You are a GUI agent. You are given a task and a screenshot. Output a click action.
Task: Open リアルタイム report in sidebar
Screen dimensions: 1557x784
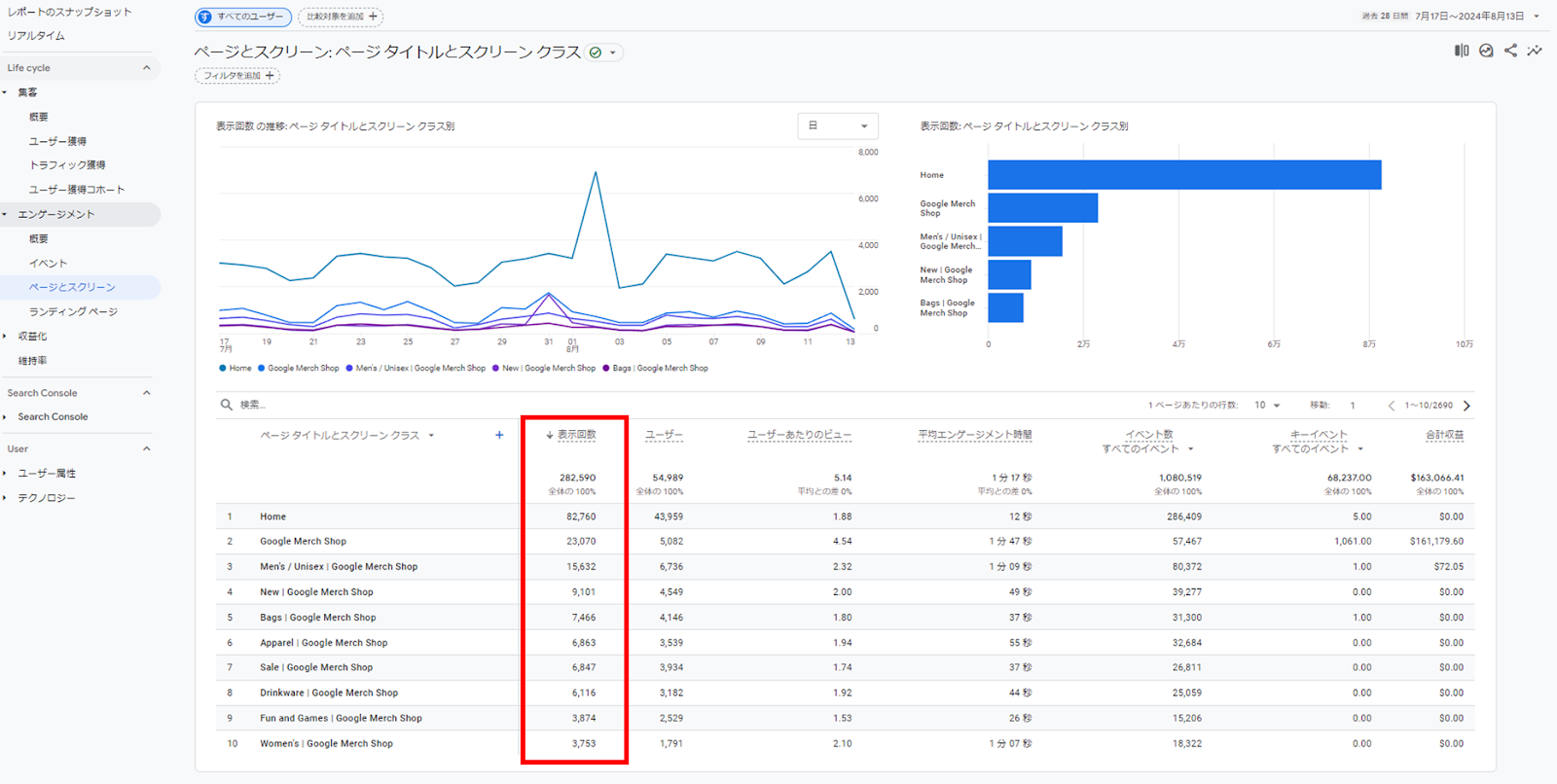click(36, 36)
